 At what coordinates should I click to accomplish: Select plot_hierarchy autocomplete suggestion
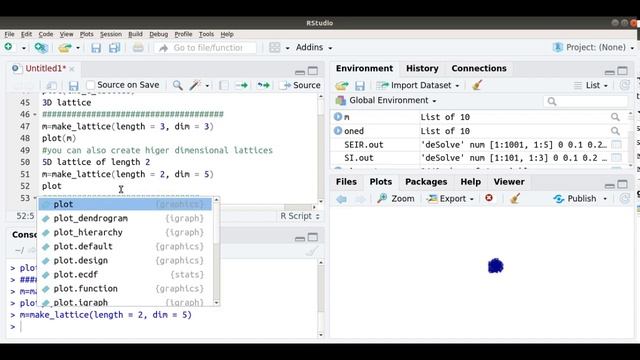pos(125,232)
